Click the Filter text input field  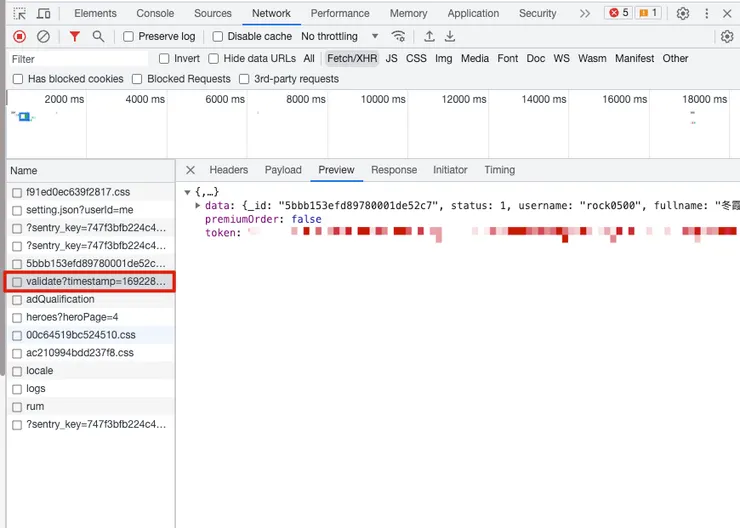[x=80, y=59]
